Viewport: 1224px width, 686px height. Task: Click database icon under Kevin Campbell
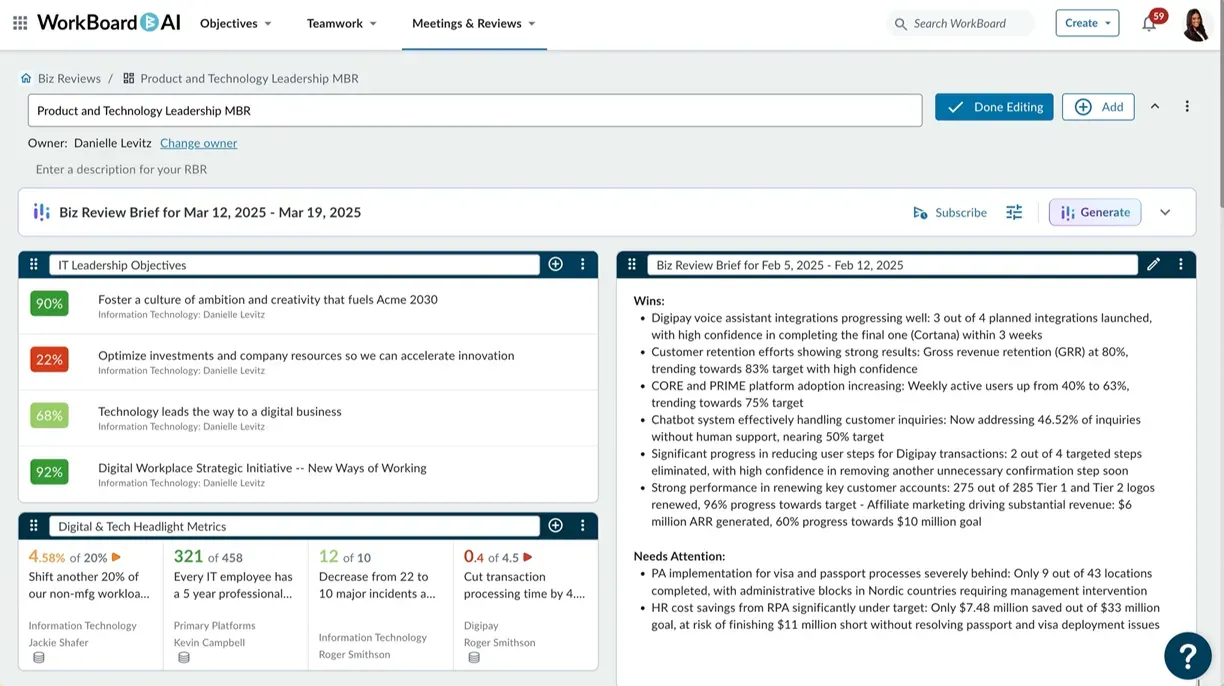click(x=184, y=658)
